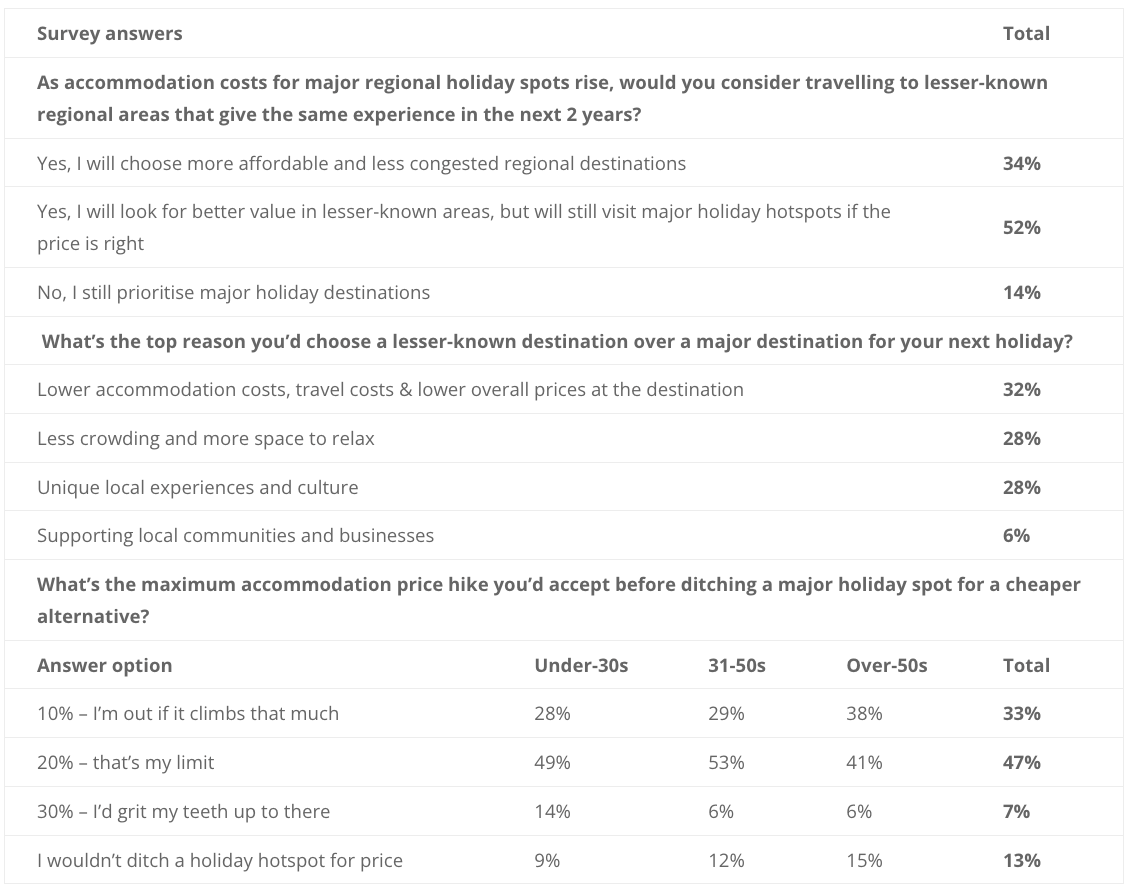Click the 52% value for better value answer
The width and height of the screenshot is (1132, 890).
point(1022,228)
